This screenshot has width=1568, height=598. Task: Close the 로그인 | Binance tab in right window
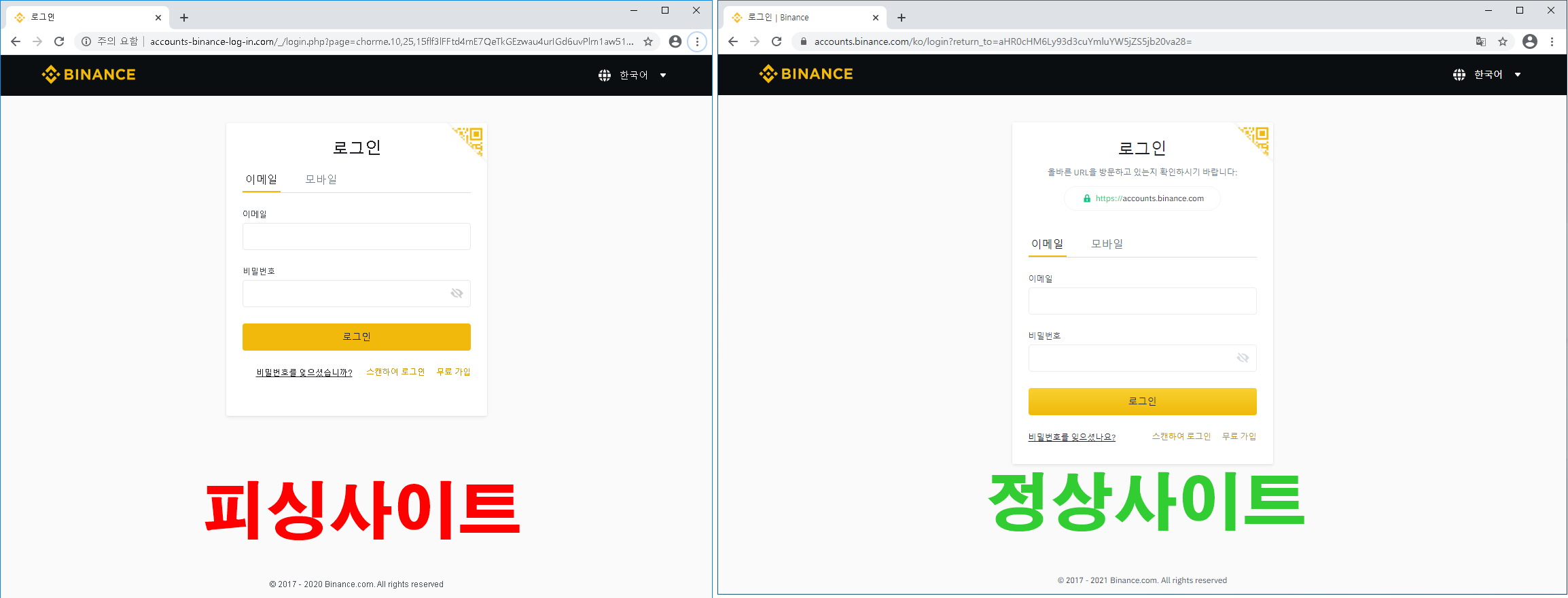click(876, 18)
